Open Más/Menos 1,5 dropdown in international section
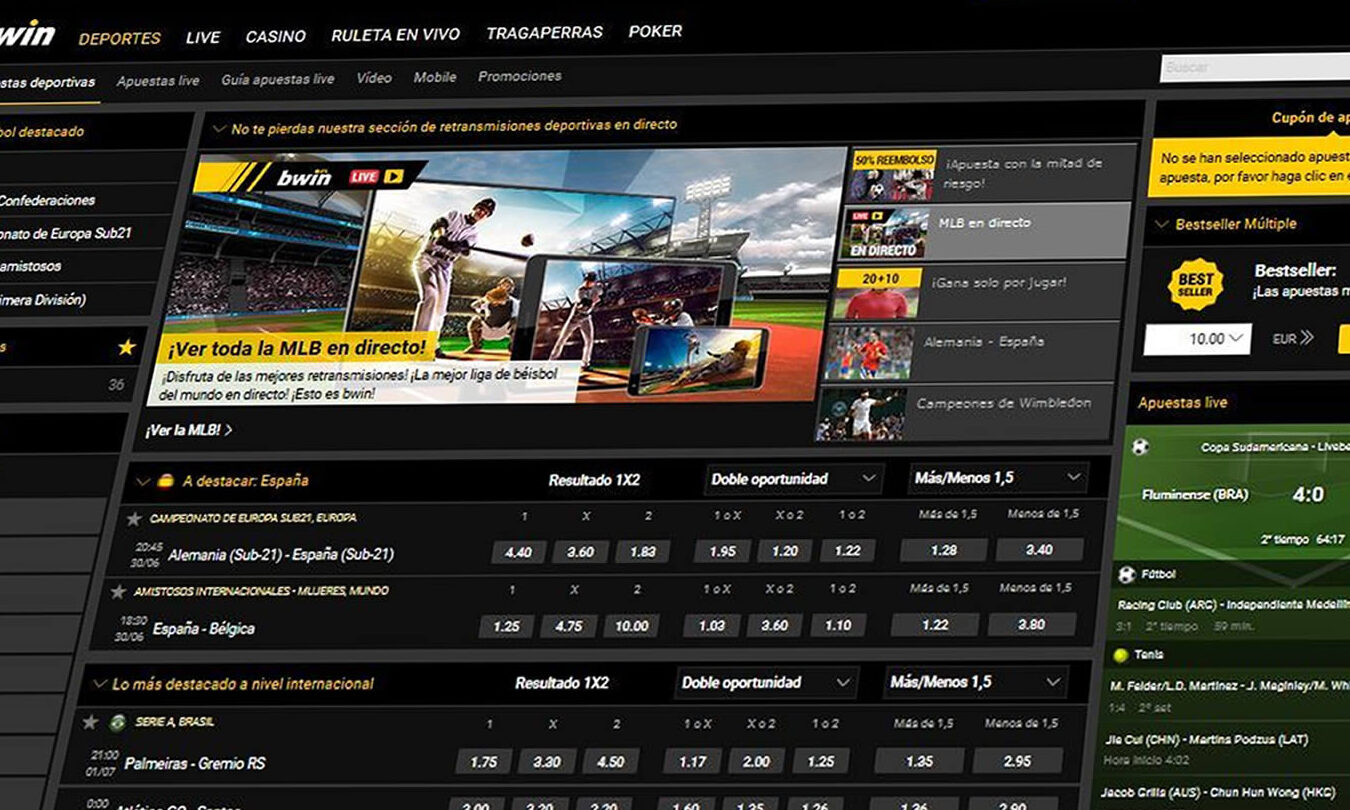Viewport: 1350px width, 810px height. pos(976,682)
